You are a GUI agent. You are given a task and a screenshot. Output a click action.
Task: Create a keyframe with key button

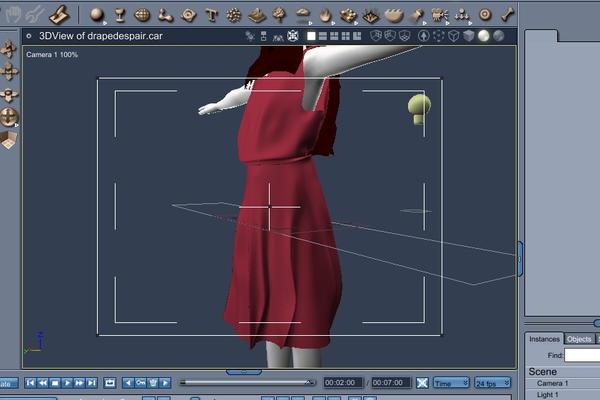coord(140,383)
